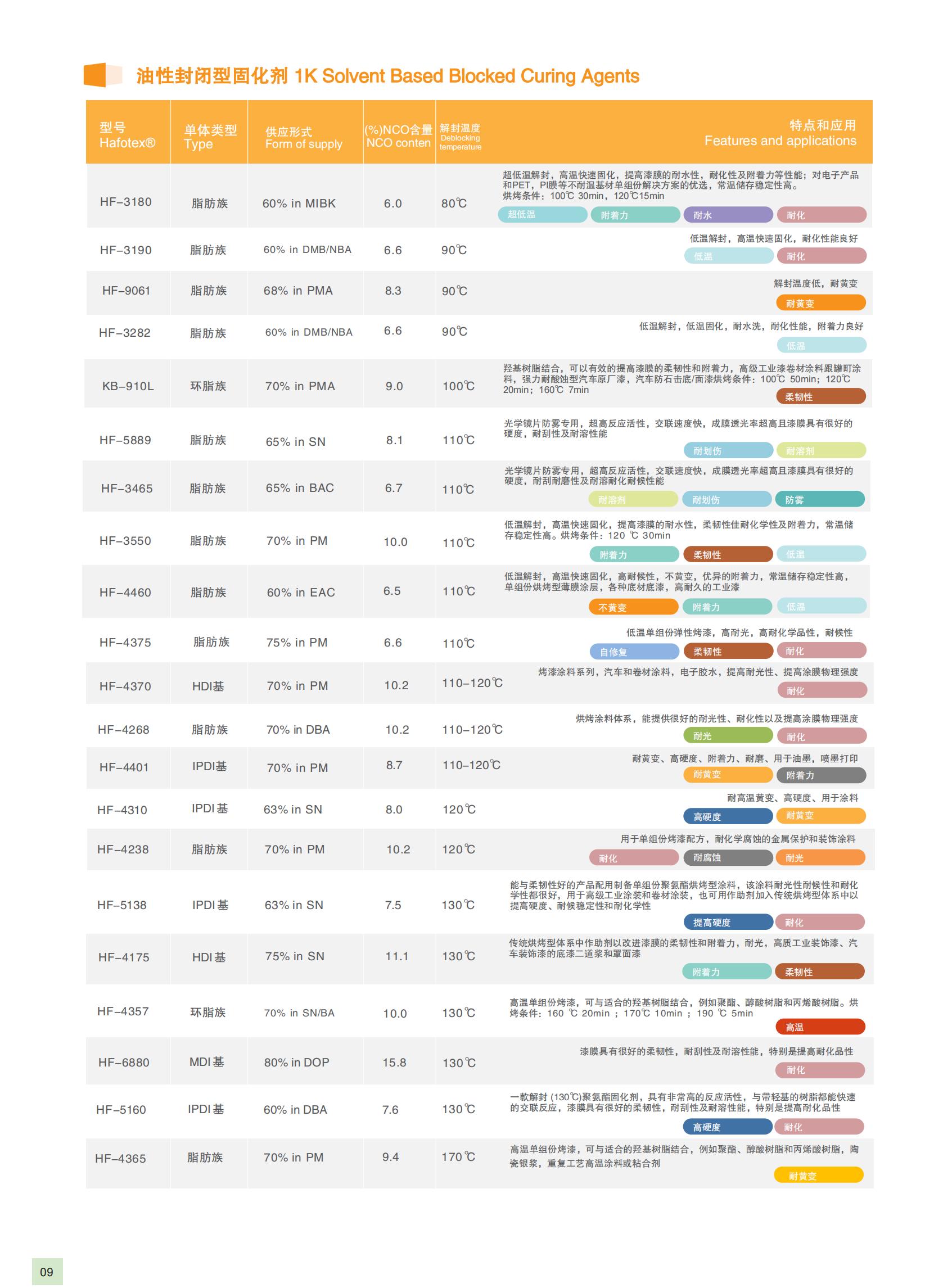Click the 型号 Hafotex® column header
The image size is (943, 1288).
tap(127, 135)
